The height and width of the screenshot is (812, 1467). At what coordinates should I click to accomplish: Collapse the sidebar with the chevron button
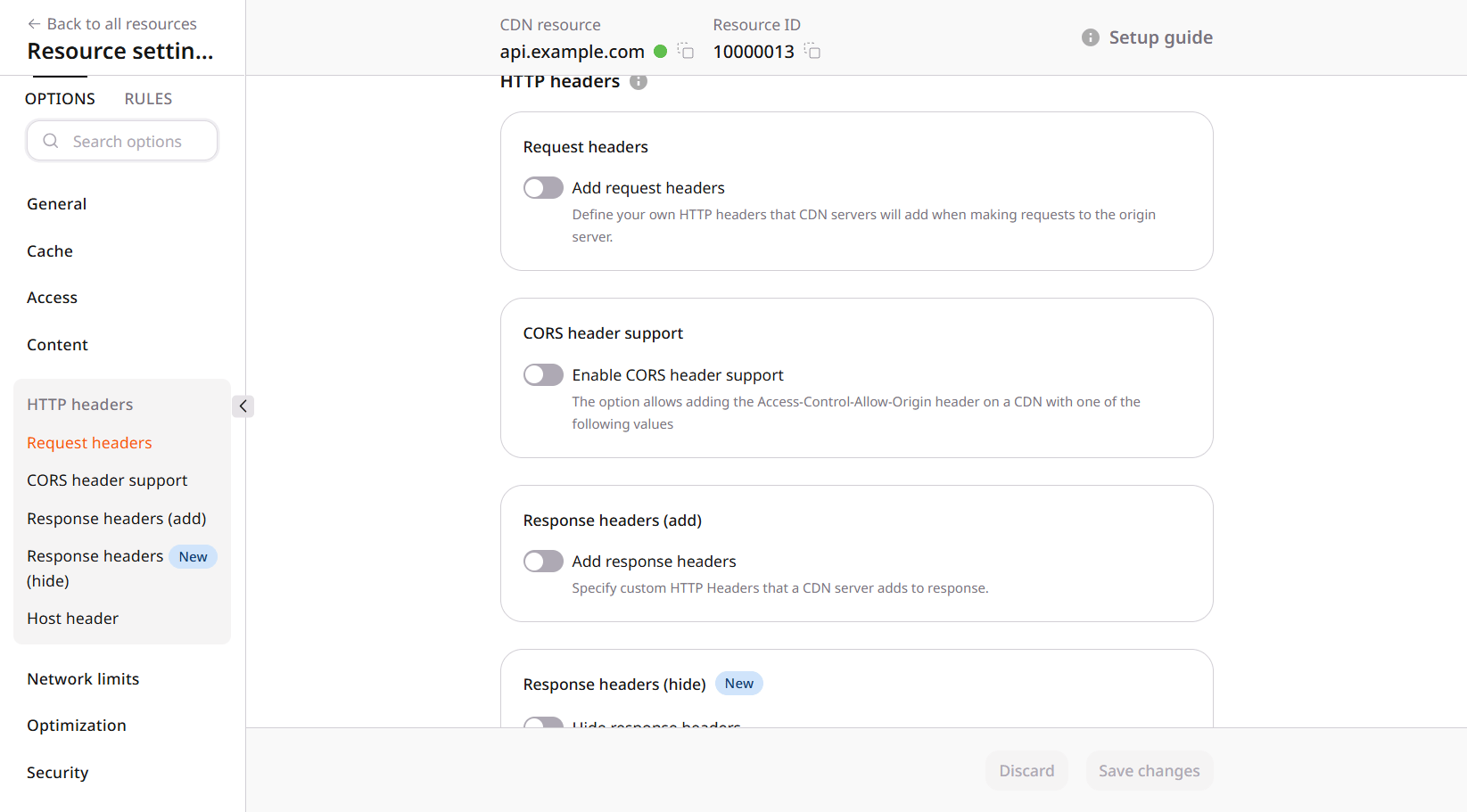[x=243, y=406]
